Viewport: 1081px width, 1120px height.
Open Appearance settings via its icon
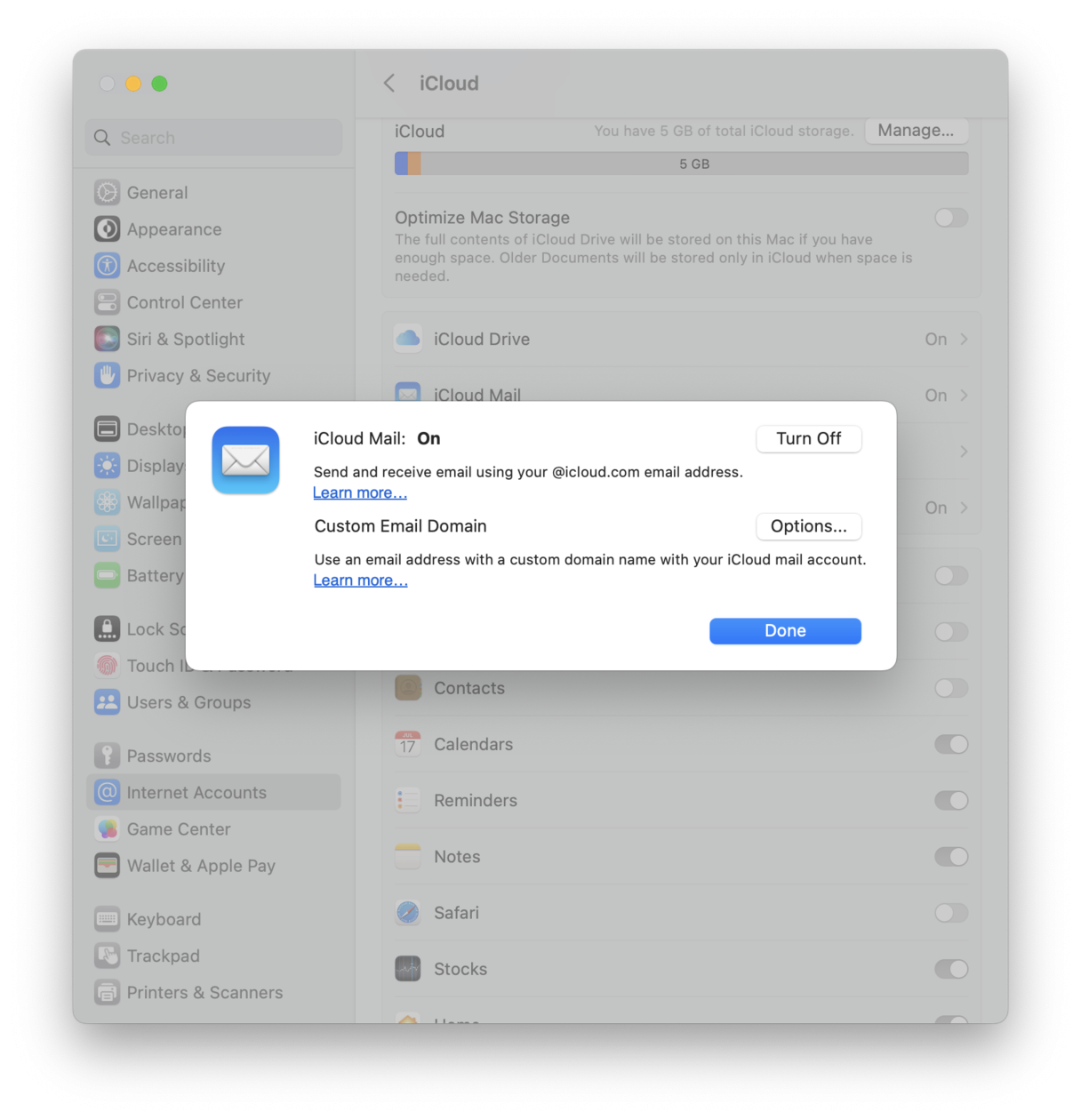click(107, 228)
